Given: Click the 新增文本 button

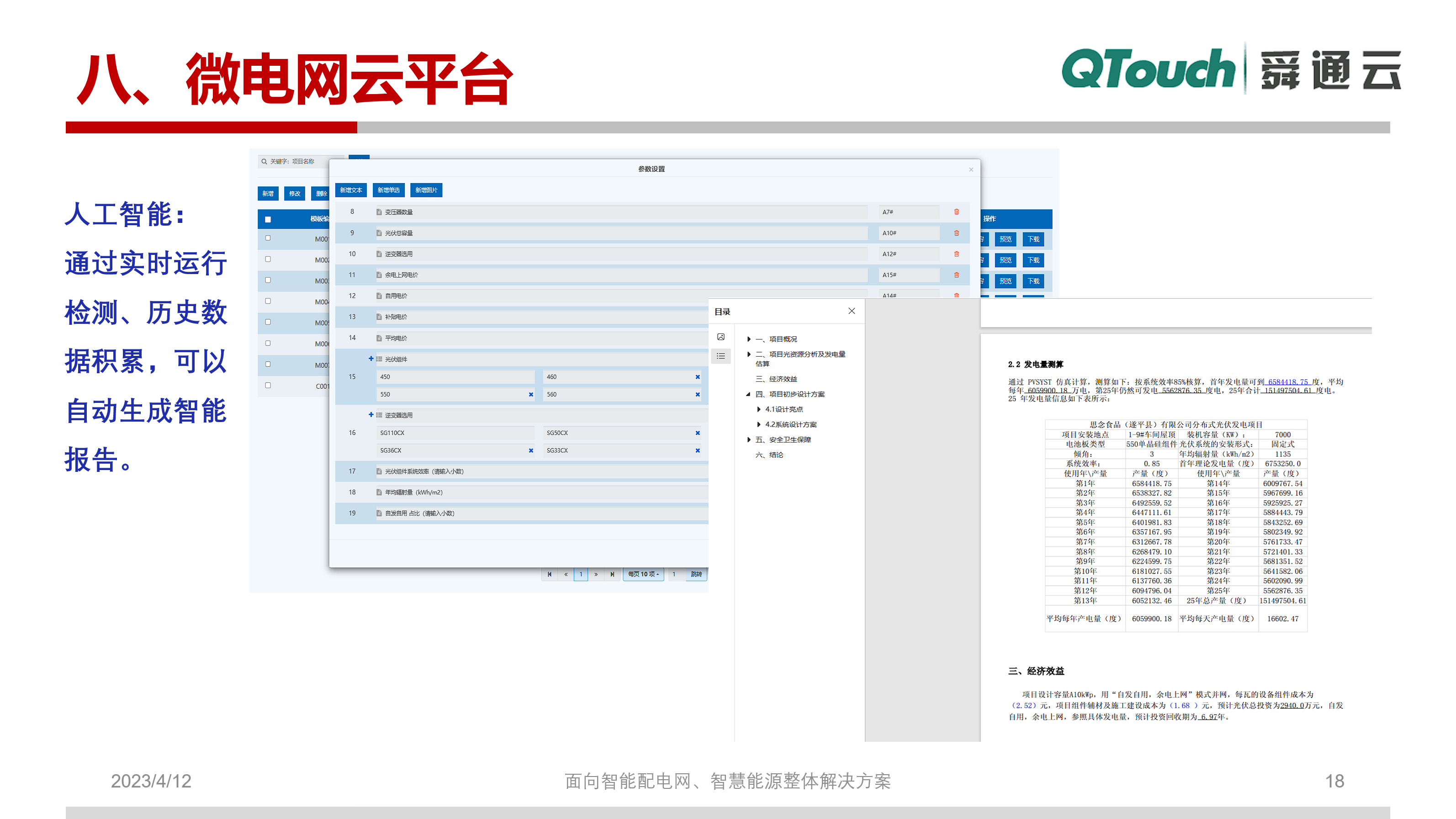Looking at the screenshot, I should click(350, 190).
